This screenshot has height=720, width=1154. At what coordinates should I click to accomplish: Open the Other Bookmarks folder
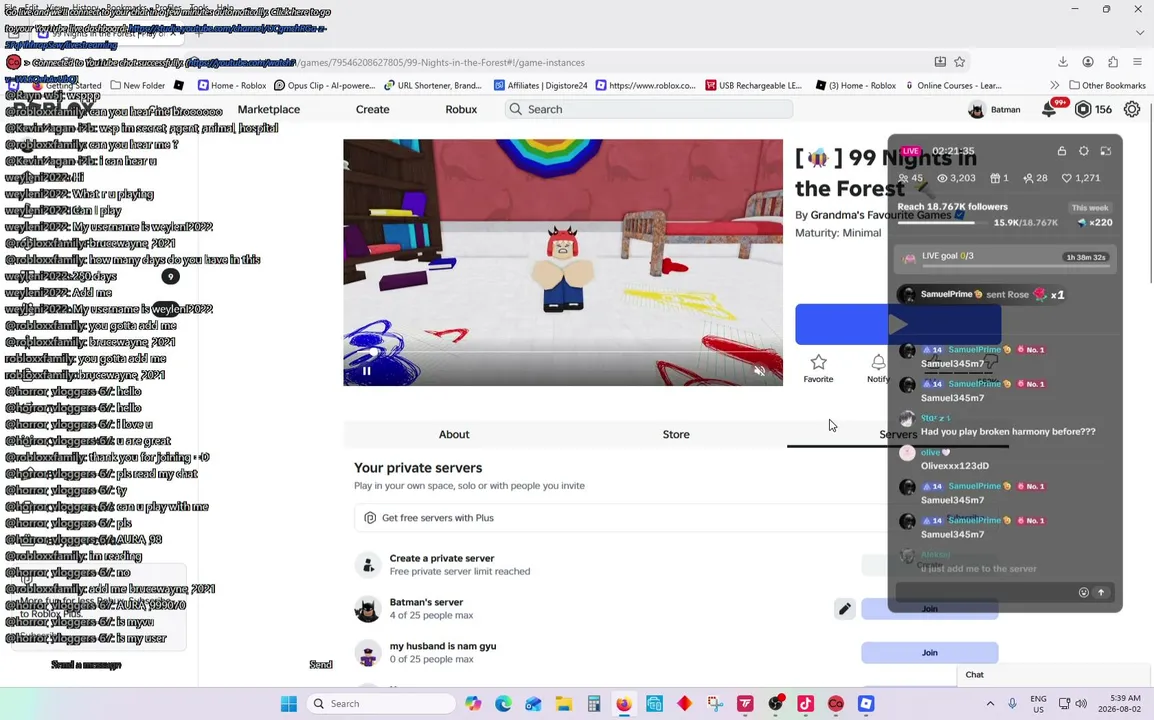[1107, 85]
